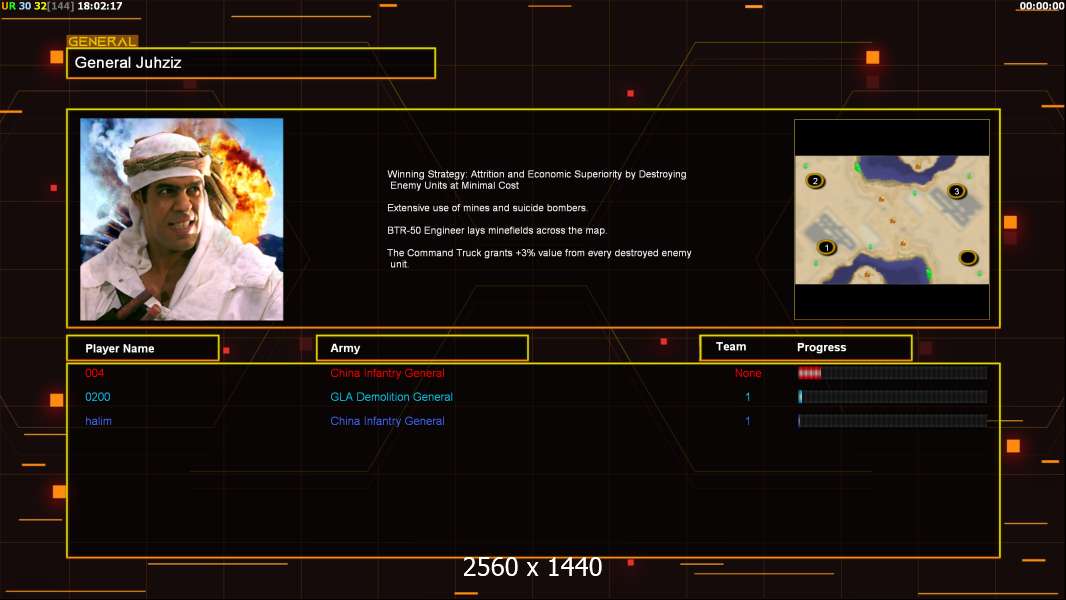Image resolution: width=1066 pixels, height=600 pixels.
Task: Click the red China Infantry General entry
Action: [388, 373]
